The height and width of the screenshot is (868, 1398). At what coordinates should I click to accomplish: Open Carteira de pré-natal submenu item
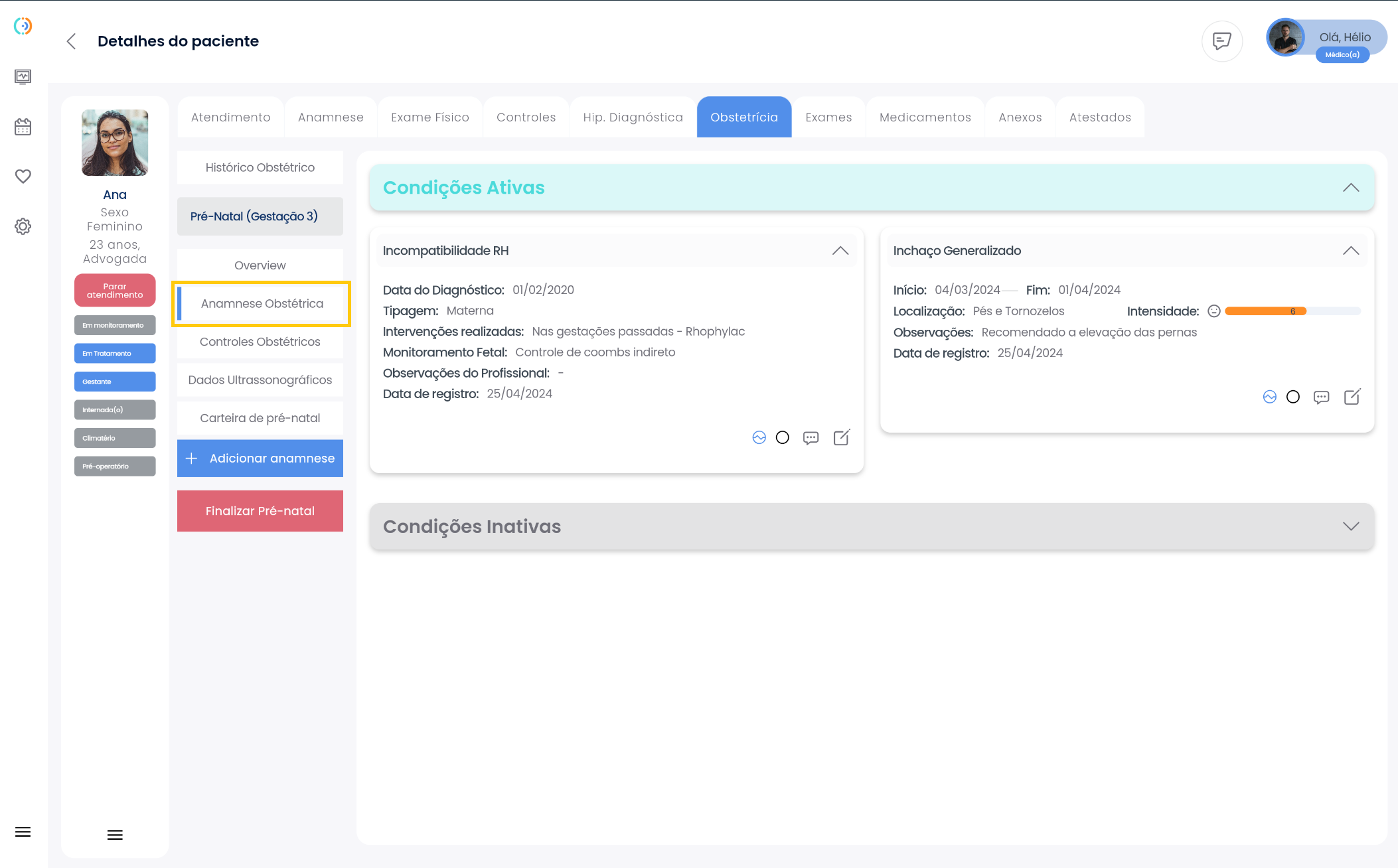(260, 418)
